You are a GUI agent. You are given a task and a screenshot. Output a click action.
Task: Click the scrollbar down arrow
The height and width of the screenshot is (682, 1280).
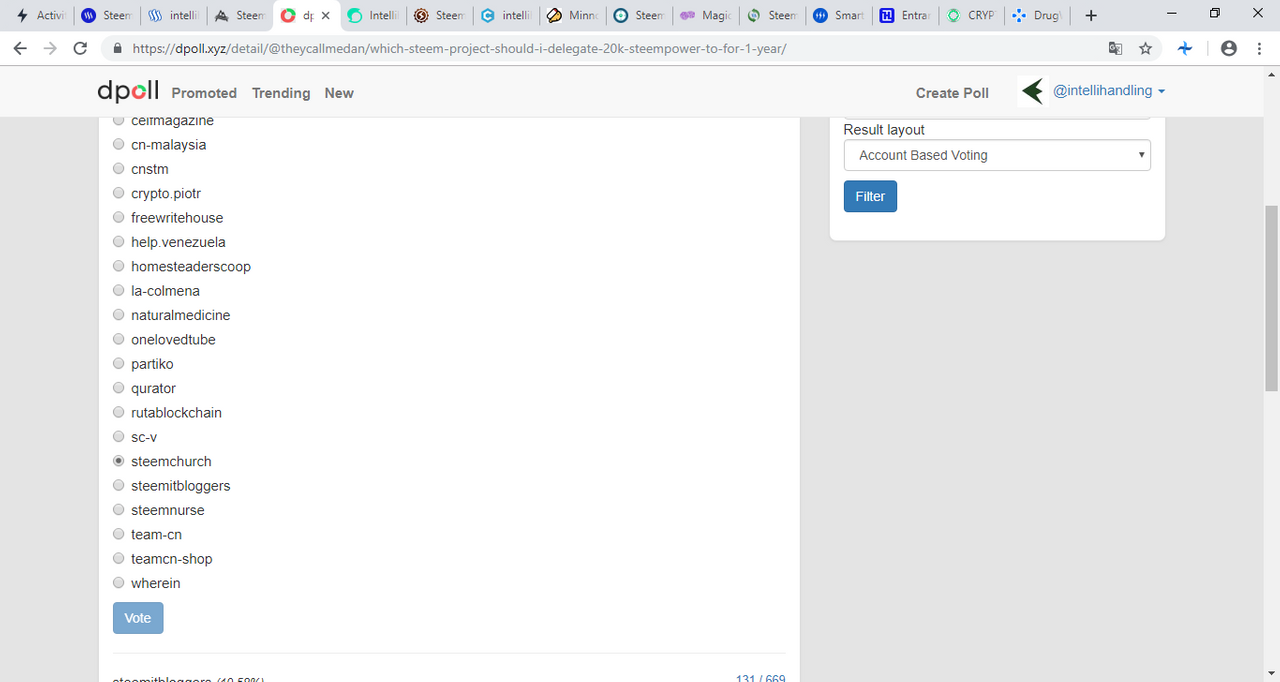click(1271, 673)
